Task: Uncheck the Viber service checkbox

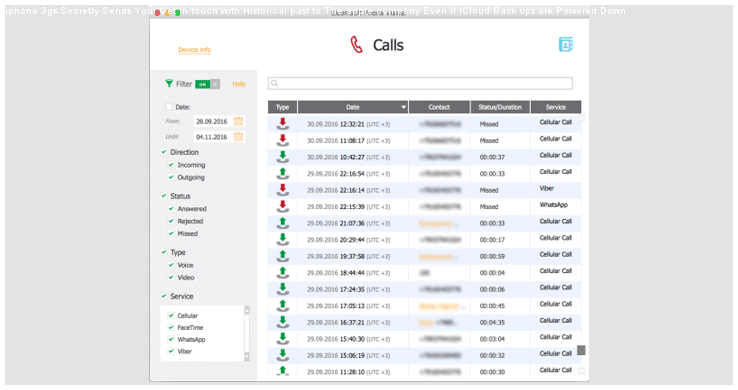Action: (x=171, y=351)
